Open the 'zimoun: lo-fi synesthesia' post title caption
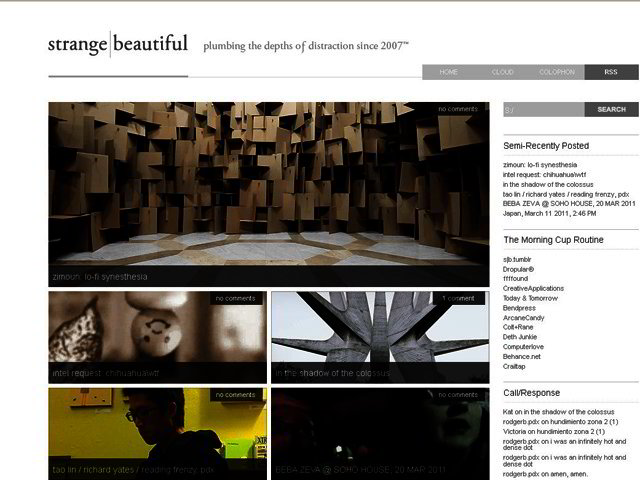 pos(100,277)
